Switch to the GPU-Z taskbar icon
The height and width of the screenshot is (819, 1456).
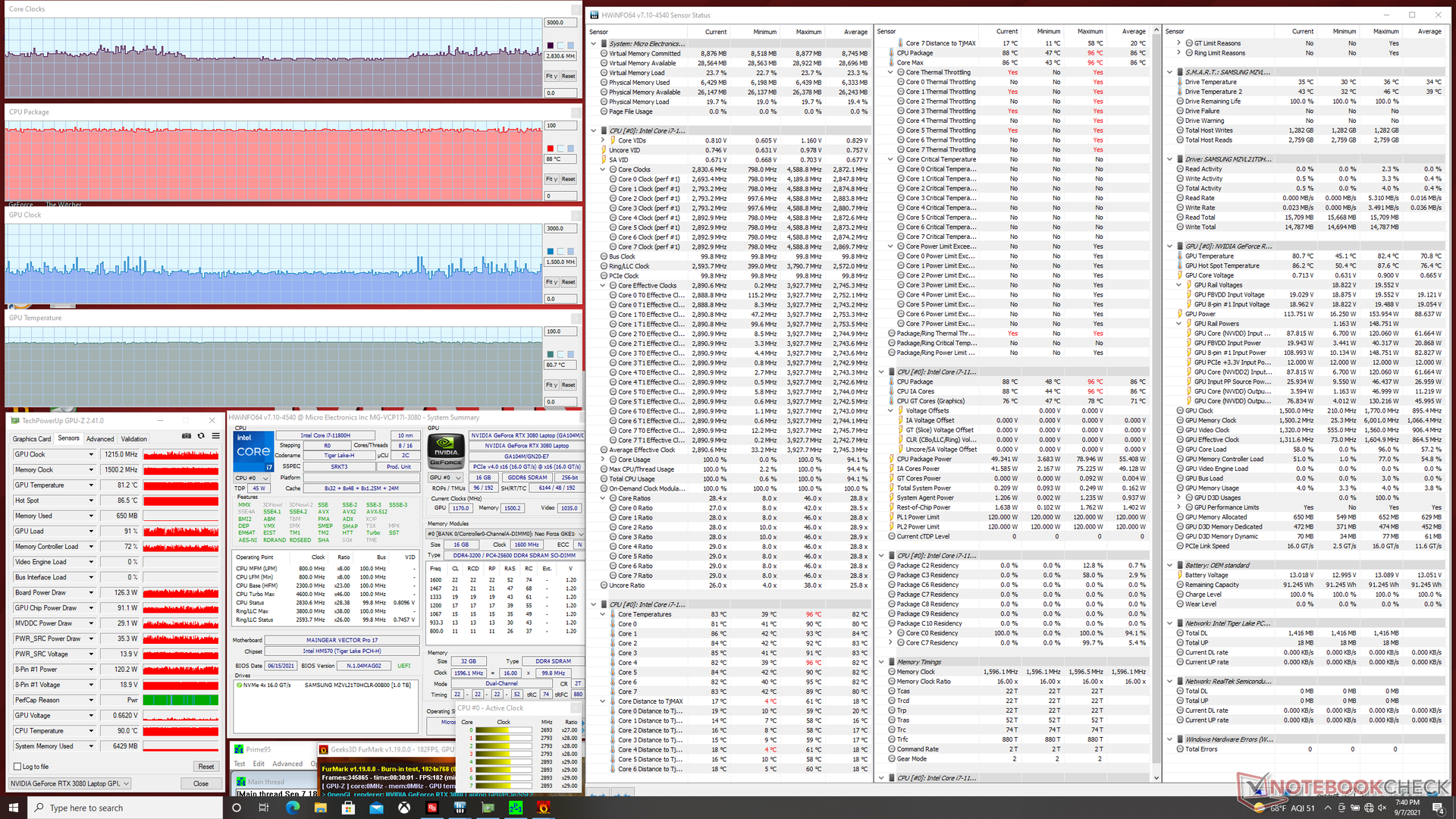[488, 808]
